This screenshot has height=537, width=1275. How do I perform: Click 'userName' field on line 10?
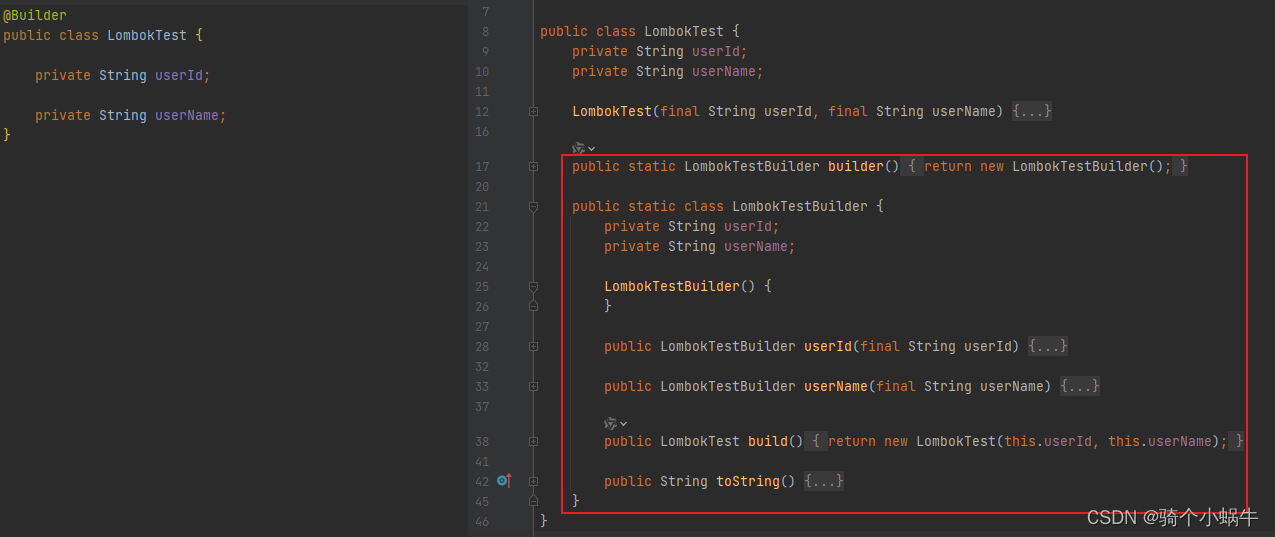click(724, 71)
